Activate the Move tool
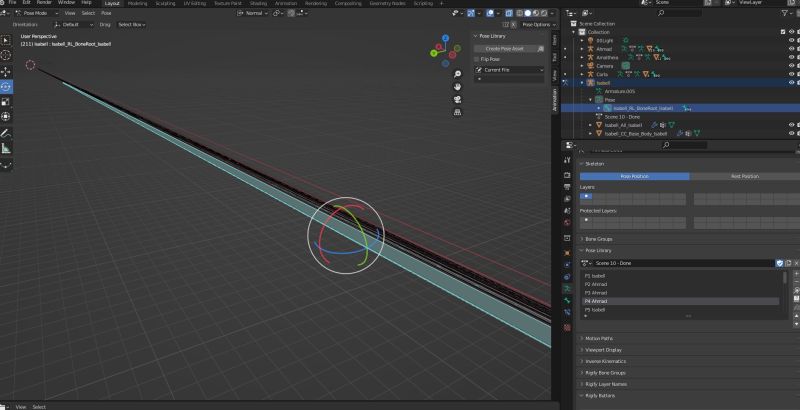Screen dimensions: 800x410 6,71
